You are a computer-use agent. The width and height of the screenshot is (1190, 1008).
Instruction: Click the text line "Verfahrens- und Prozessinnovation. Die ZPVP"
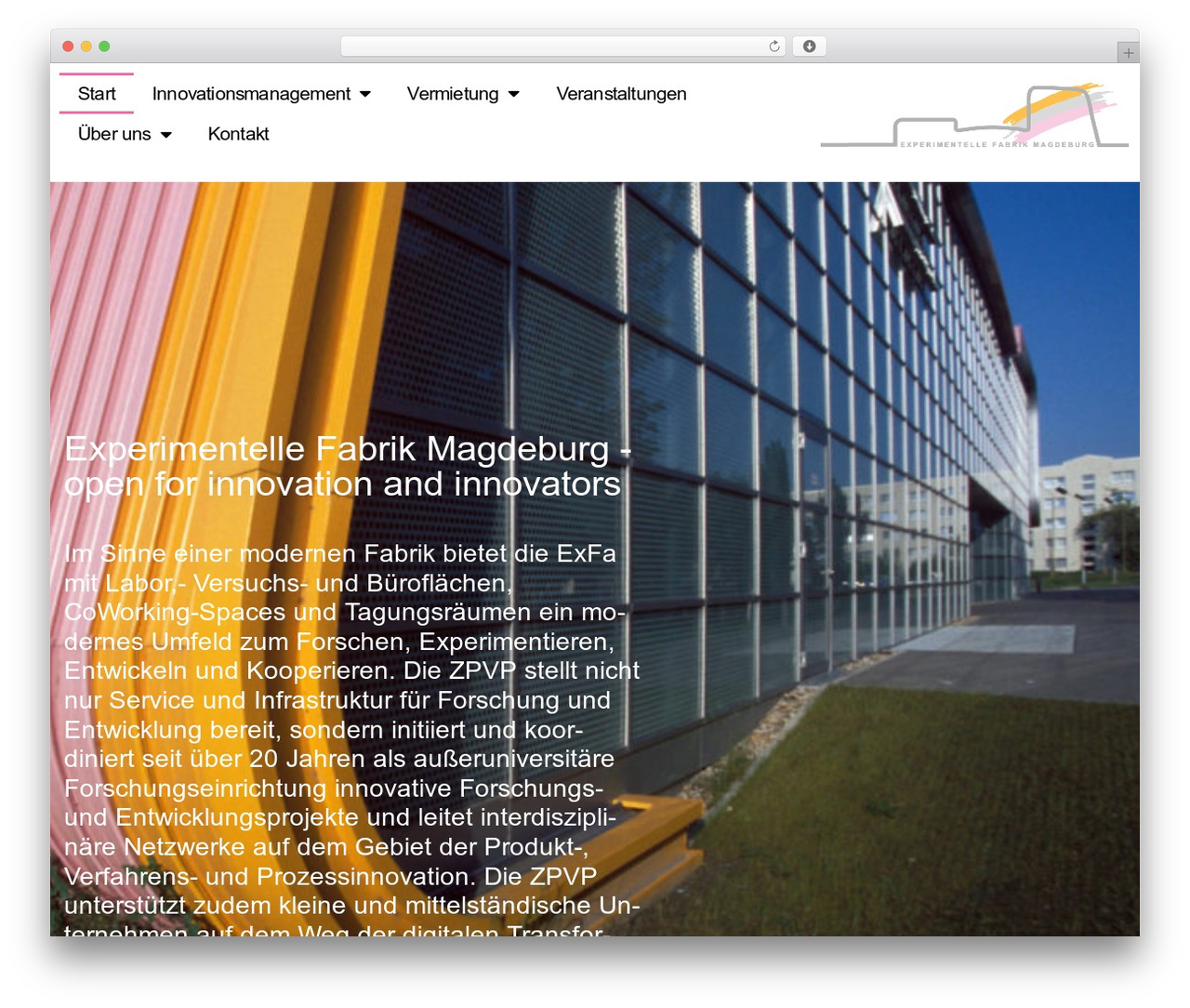coord(331,876)
